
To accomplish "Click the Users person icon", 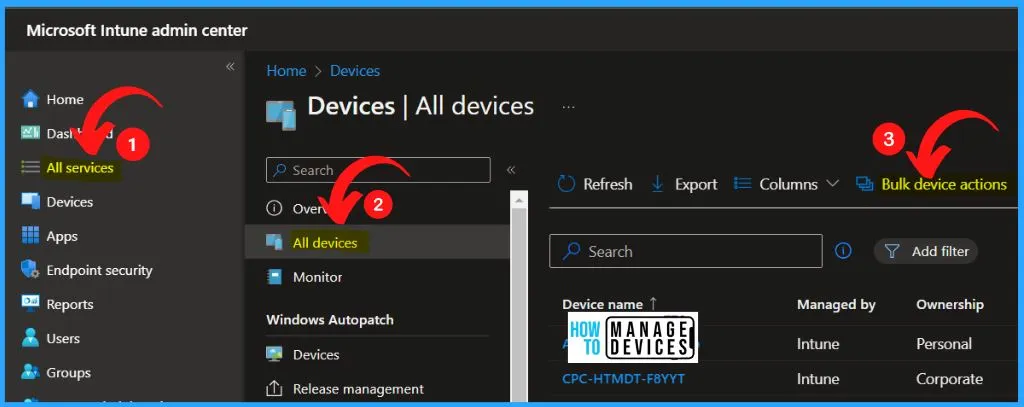I will [30, 338].
